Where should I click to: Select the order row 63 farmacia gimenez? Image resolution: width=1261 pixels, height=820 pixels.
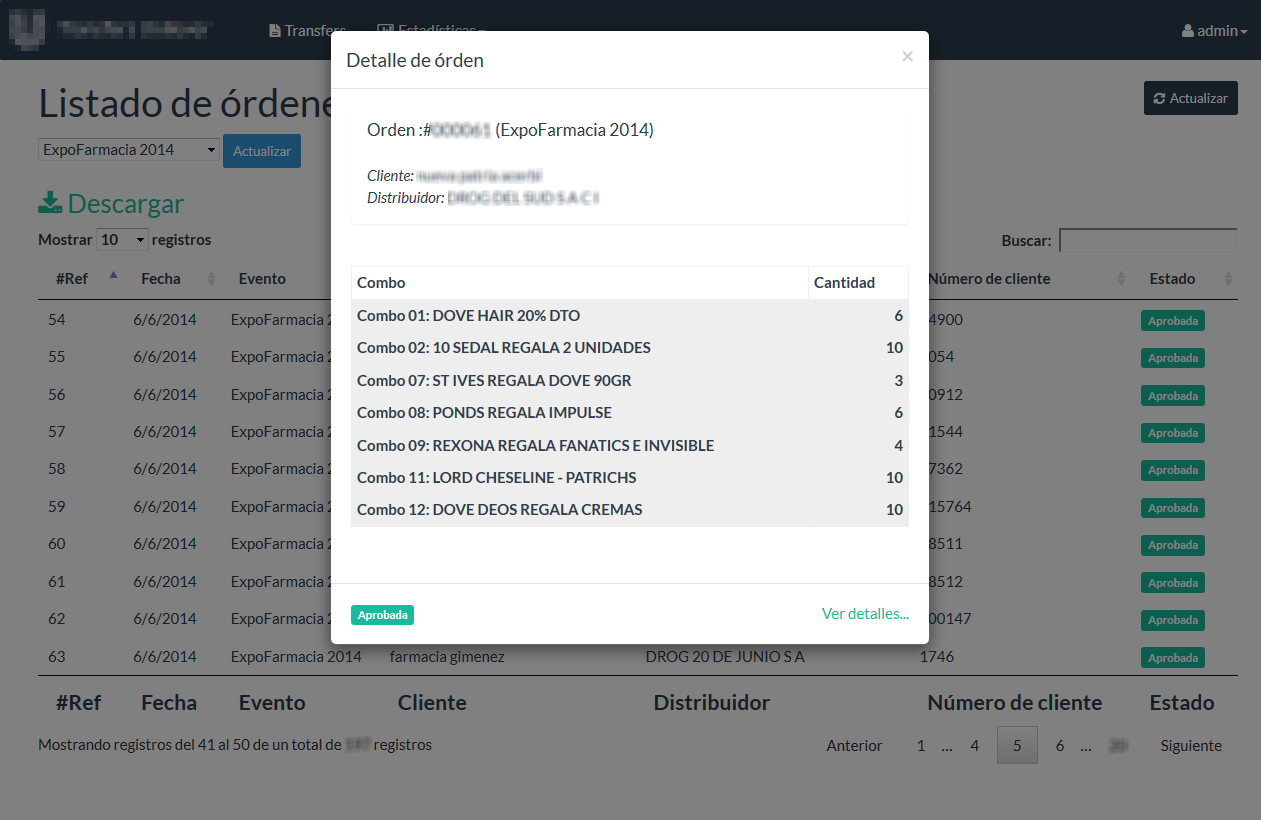pyautogui.click(x=638, y=657)
